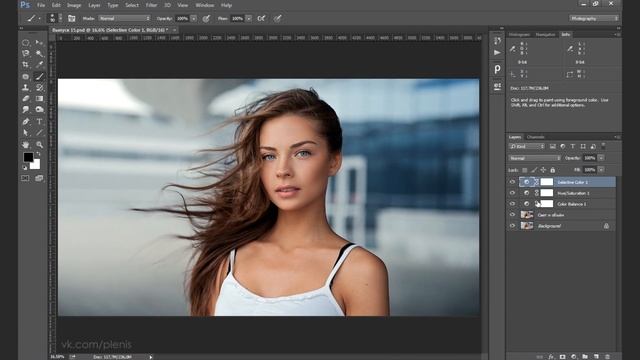Open the brush Mode dropdown
The image size is (640, 360).
(x=124, y=18)
